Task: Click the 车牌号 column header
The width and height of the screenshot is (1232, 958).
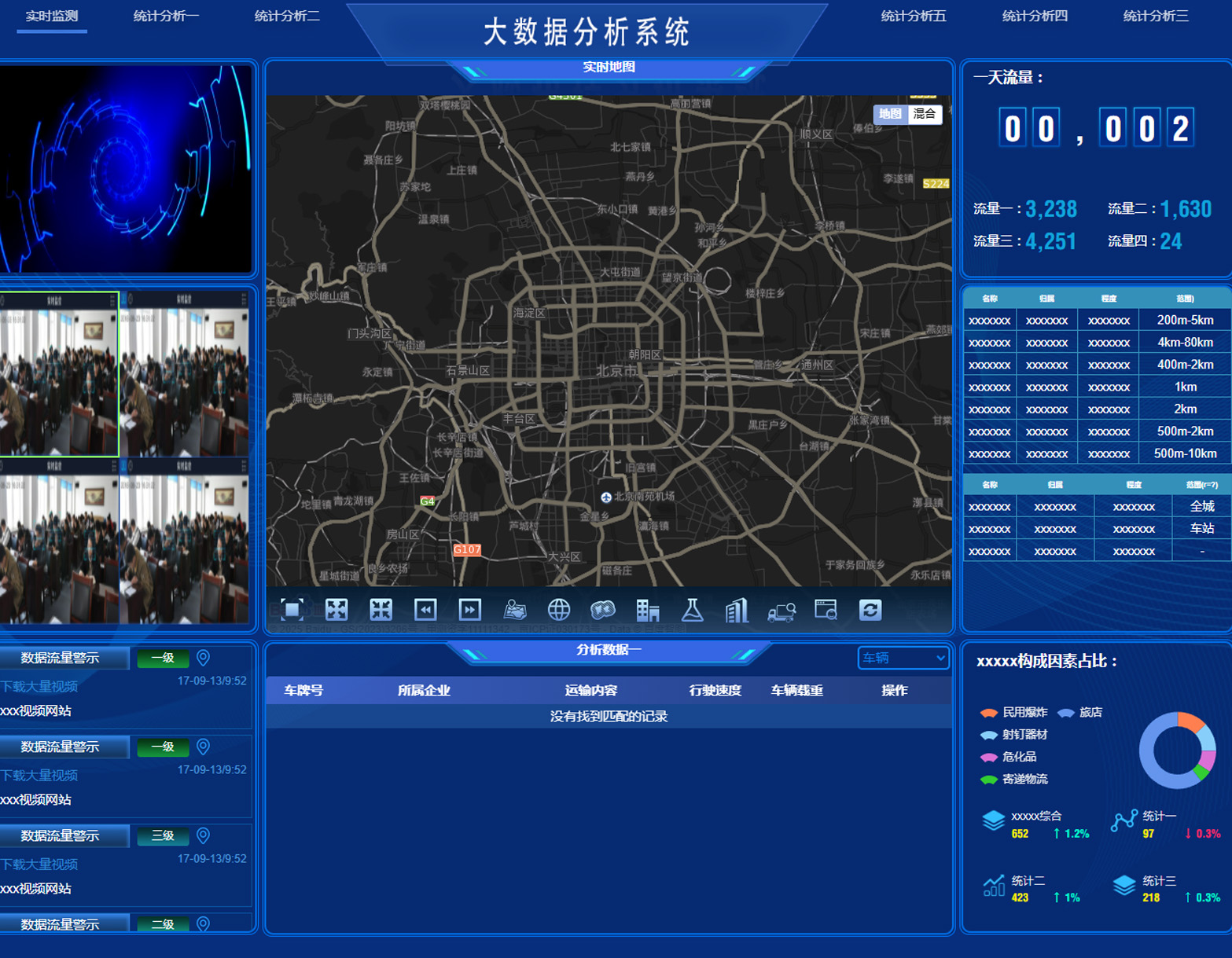Action: pos(303,690)
